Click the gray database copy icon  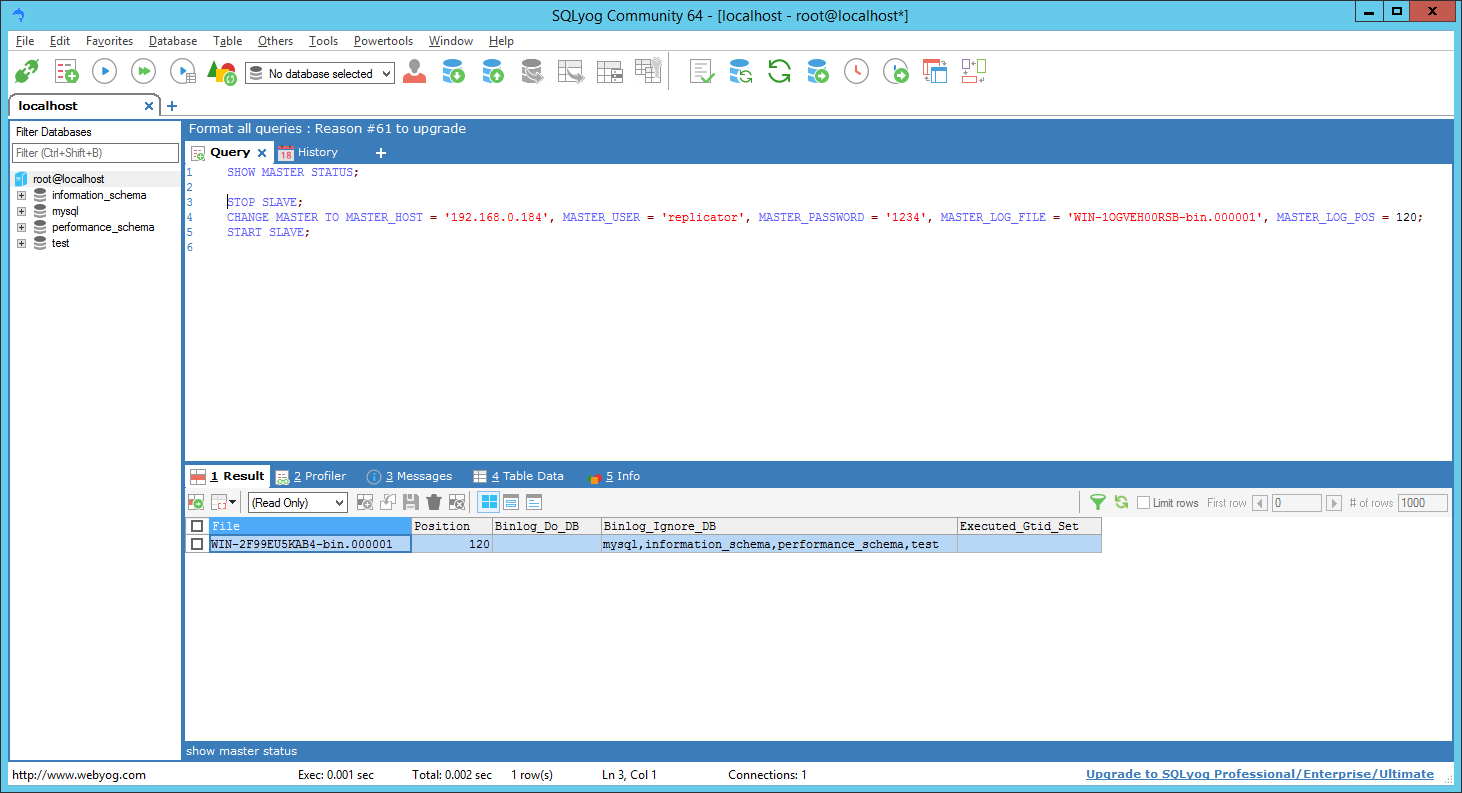[532, 72]
